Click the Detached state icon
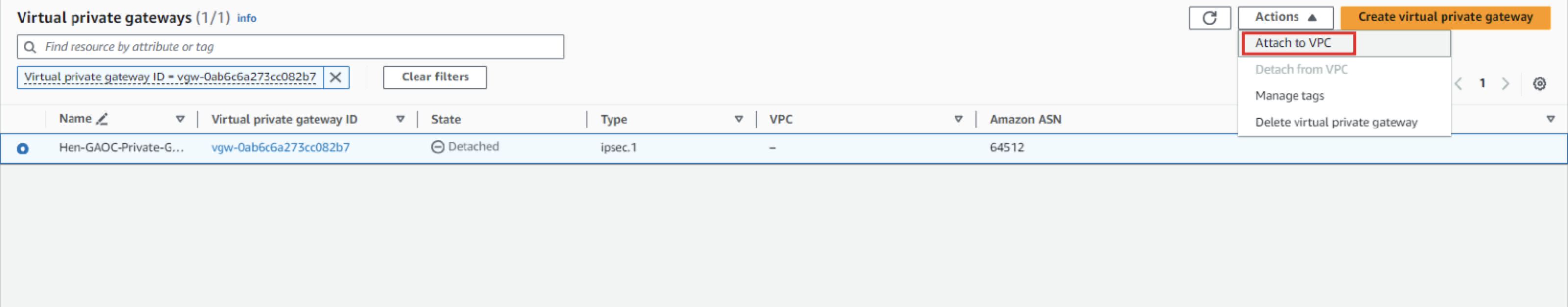Screen dimensions: 1568x307 point(438,147)
